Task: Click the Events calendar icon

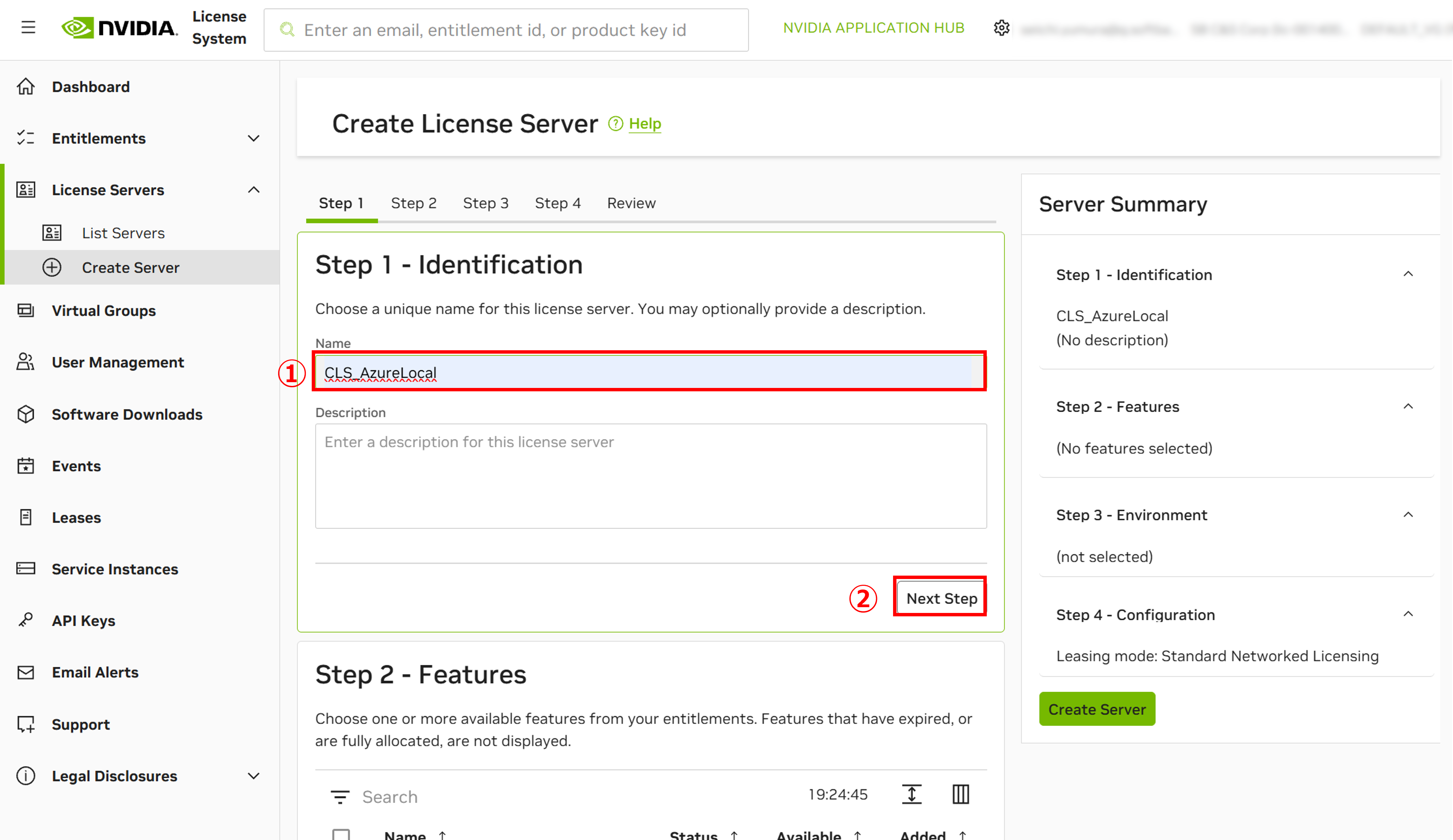Action: (x=26, y=466)
